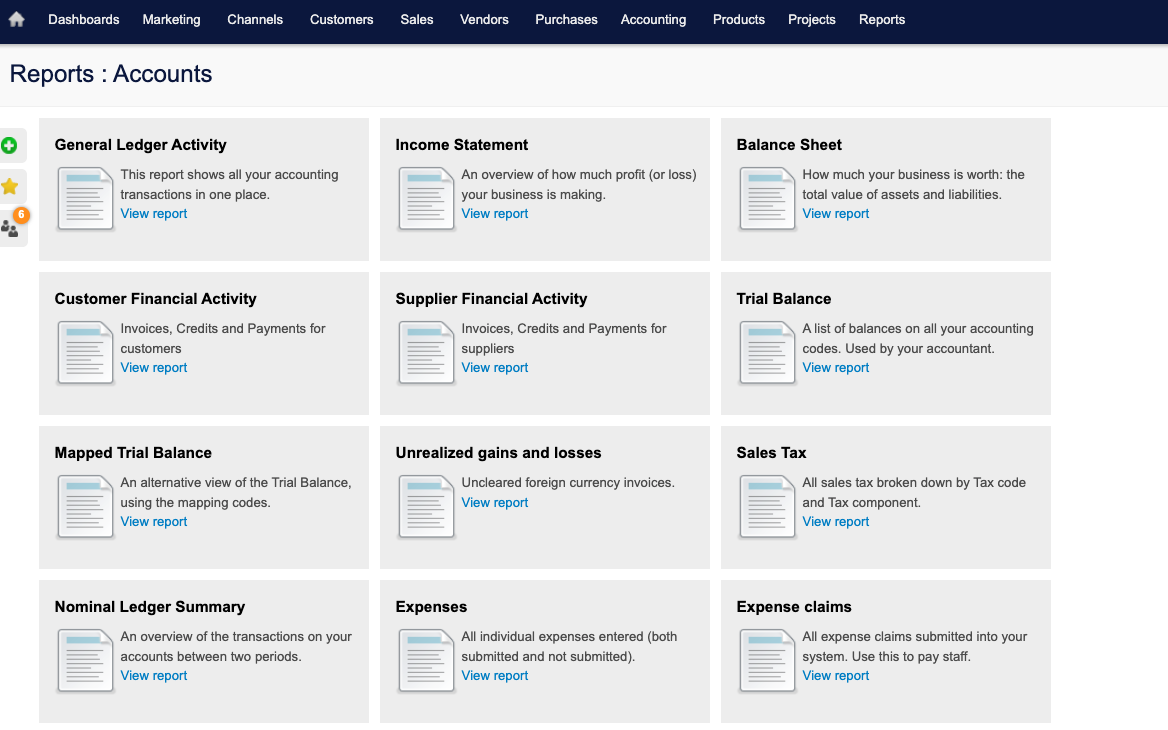1168x730 pixels.
Task: Open the Purchases menu
Action: [566, 19]
